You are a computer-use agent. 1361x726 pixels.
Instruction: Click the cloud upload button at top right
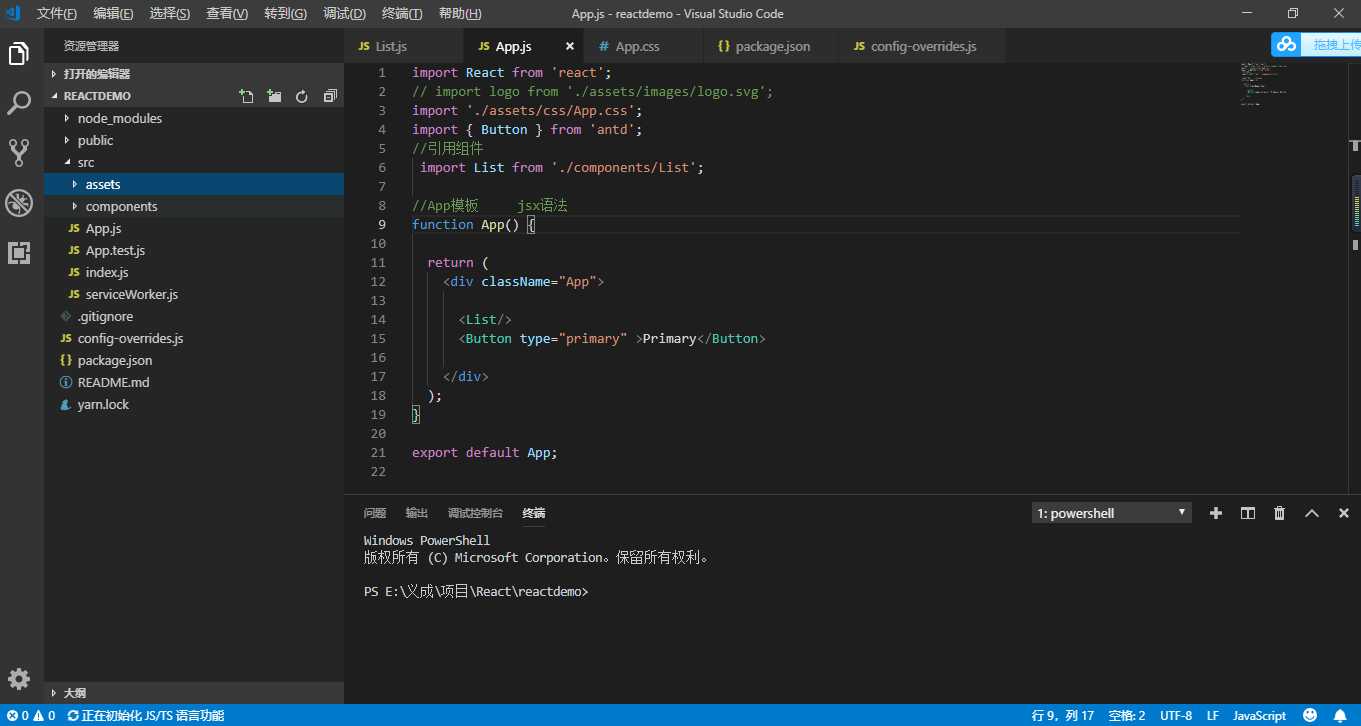tap(1316, 44)
